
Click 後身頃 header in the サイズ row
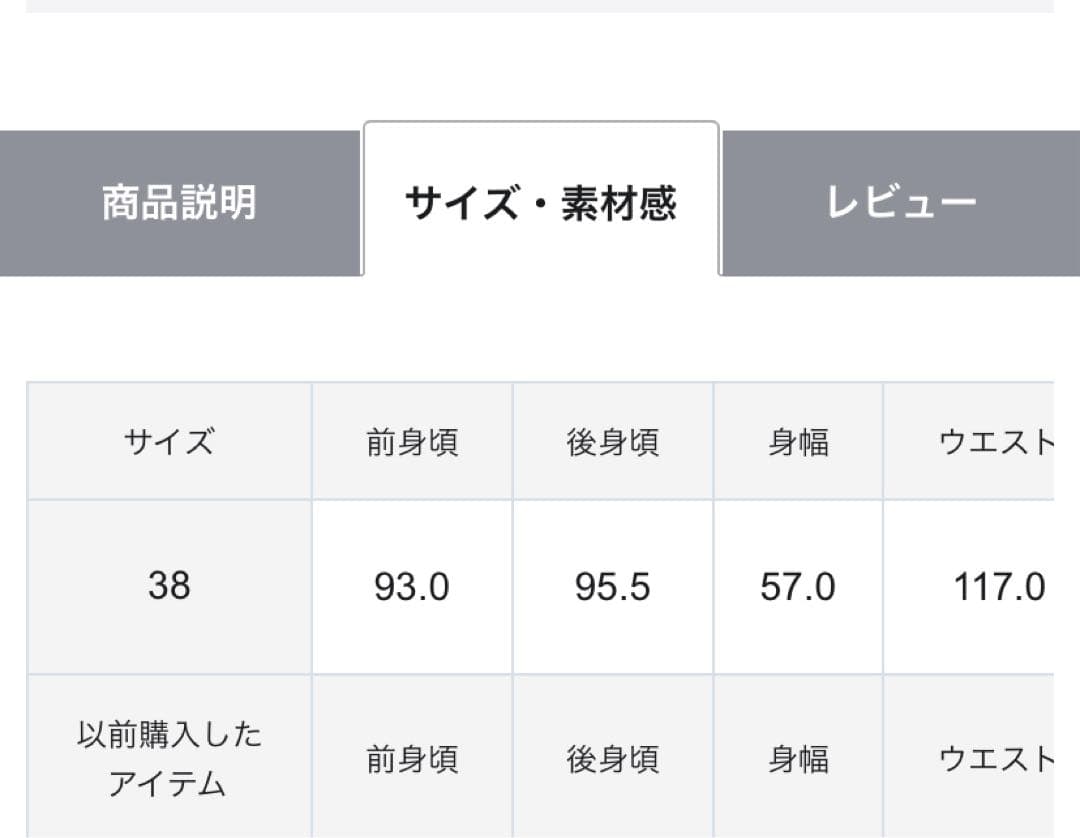click(x=613, y=441)
